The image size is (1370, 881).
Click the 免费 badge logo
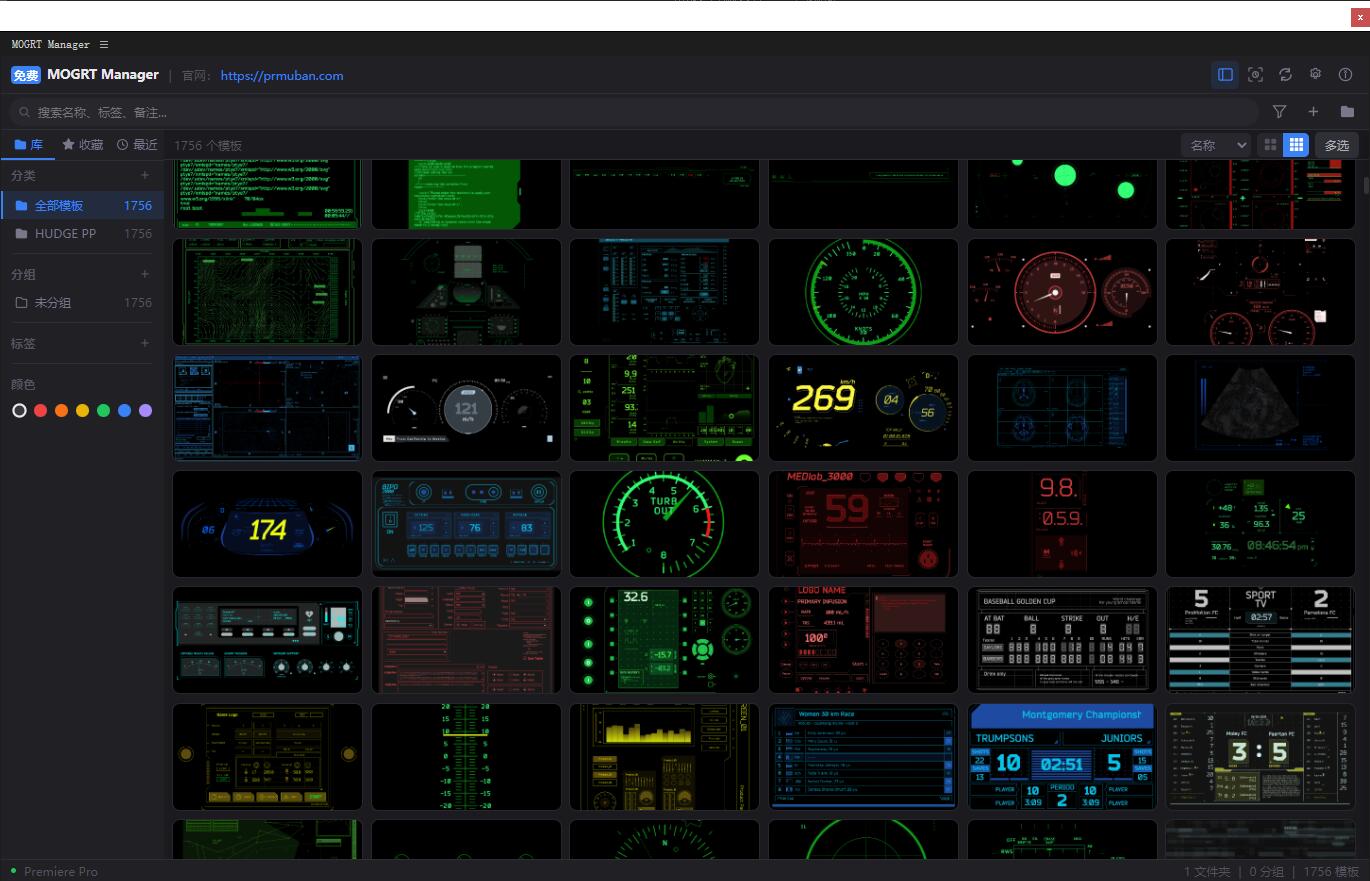(26, 75)
